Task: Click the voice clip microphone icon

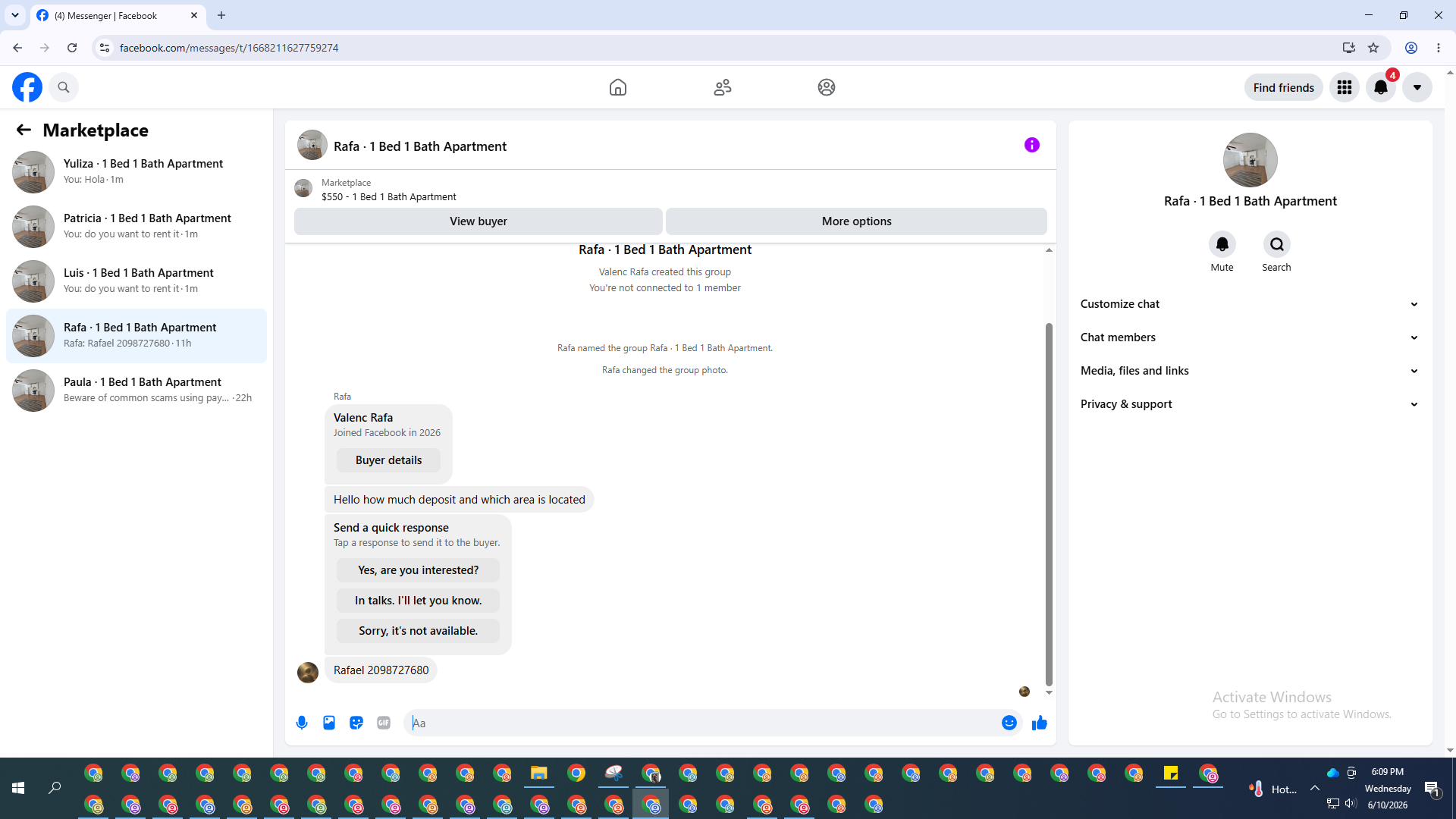Action: click(x=302, y=723)
